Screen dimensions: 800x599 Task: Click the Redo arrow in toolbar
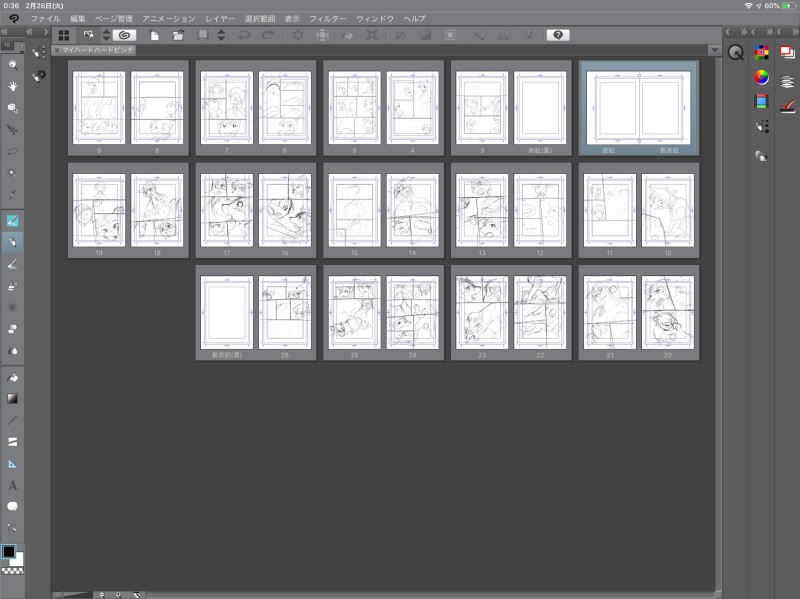(x=268, y=35)
